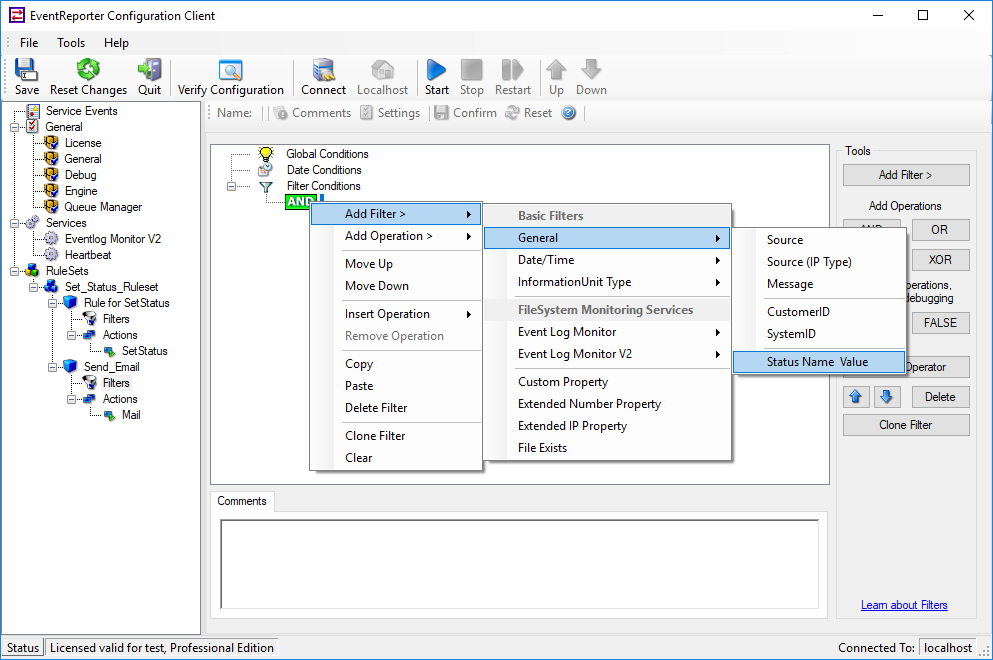This screenshot has width=993, height=660.
Task: Click the SetStatus action icon
Action: (110, 351)
